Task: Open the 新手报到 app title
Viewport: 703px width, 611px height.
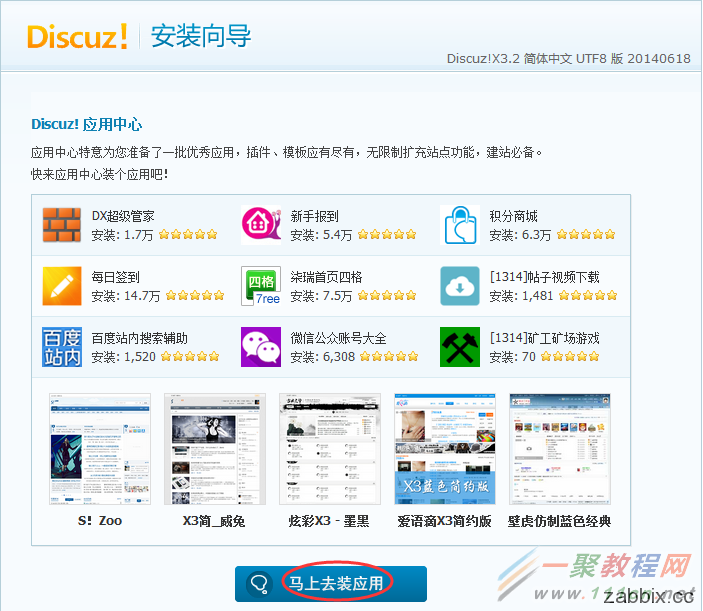Action: coord(314,216)
